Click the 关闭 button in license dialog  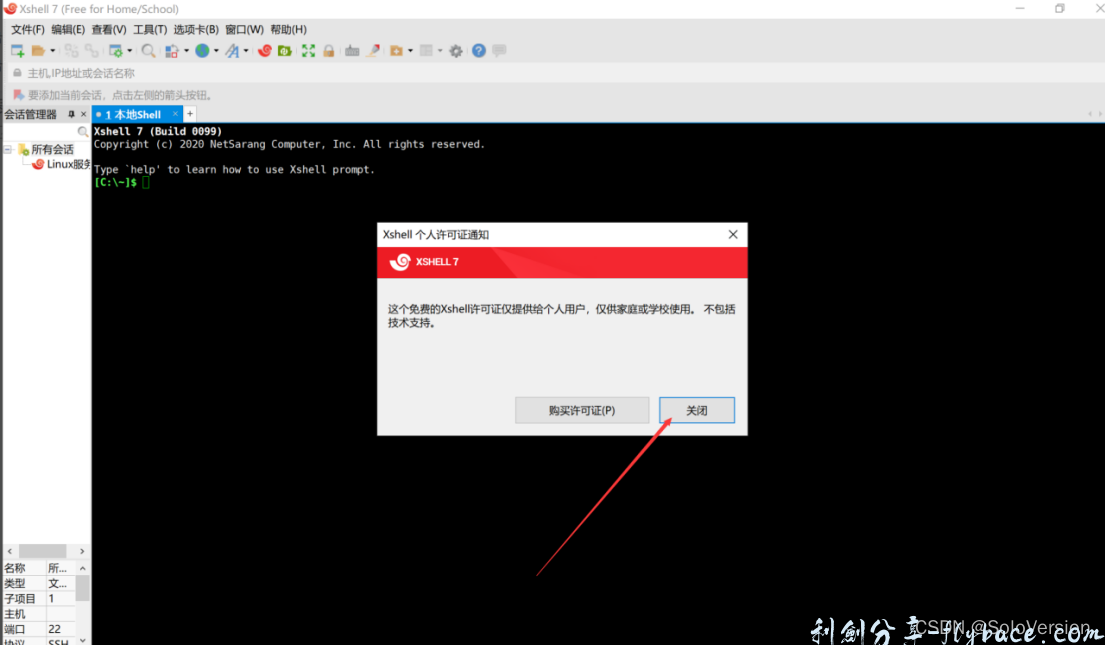click(696, 410)
